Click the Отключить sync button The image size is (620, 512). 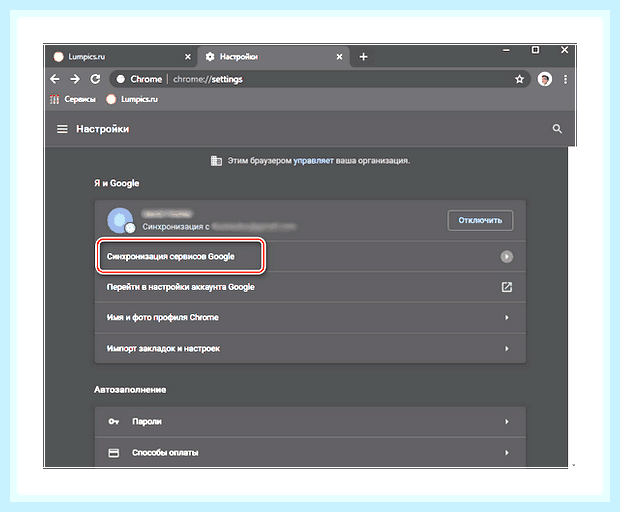[x=480, y=220]
